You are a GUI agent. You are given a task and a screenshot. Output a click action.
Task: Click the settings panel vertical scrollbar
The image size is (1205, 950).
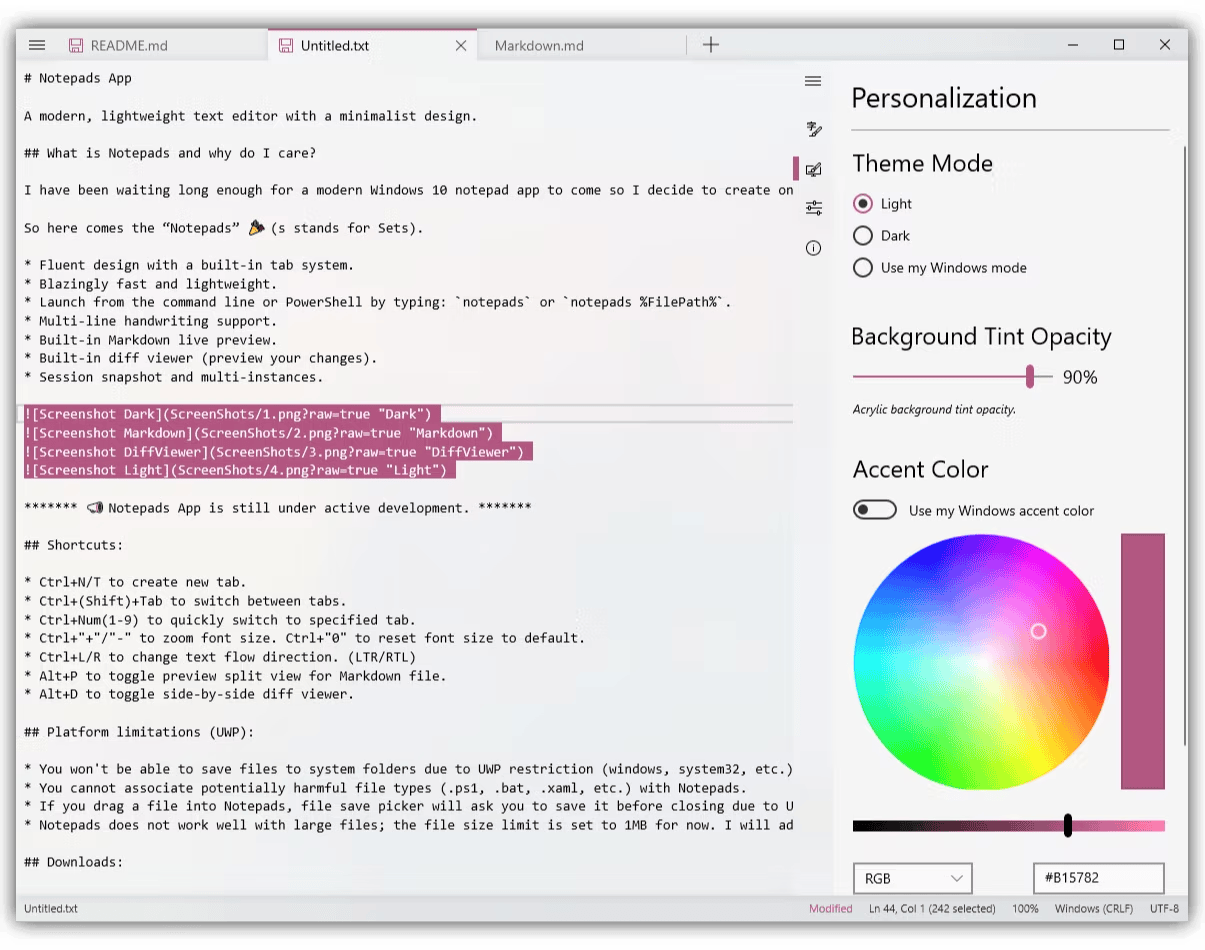pos(1185,445)
